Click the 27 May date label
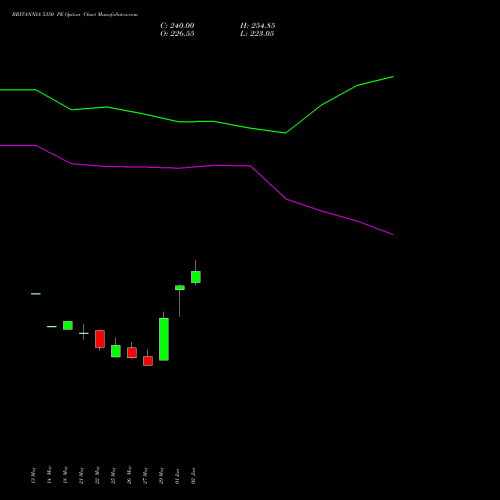Image resolution: width=500 pixels, height=500 pixels. coord(145,476)
